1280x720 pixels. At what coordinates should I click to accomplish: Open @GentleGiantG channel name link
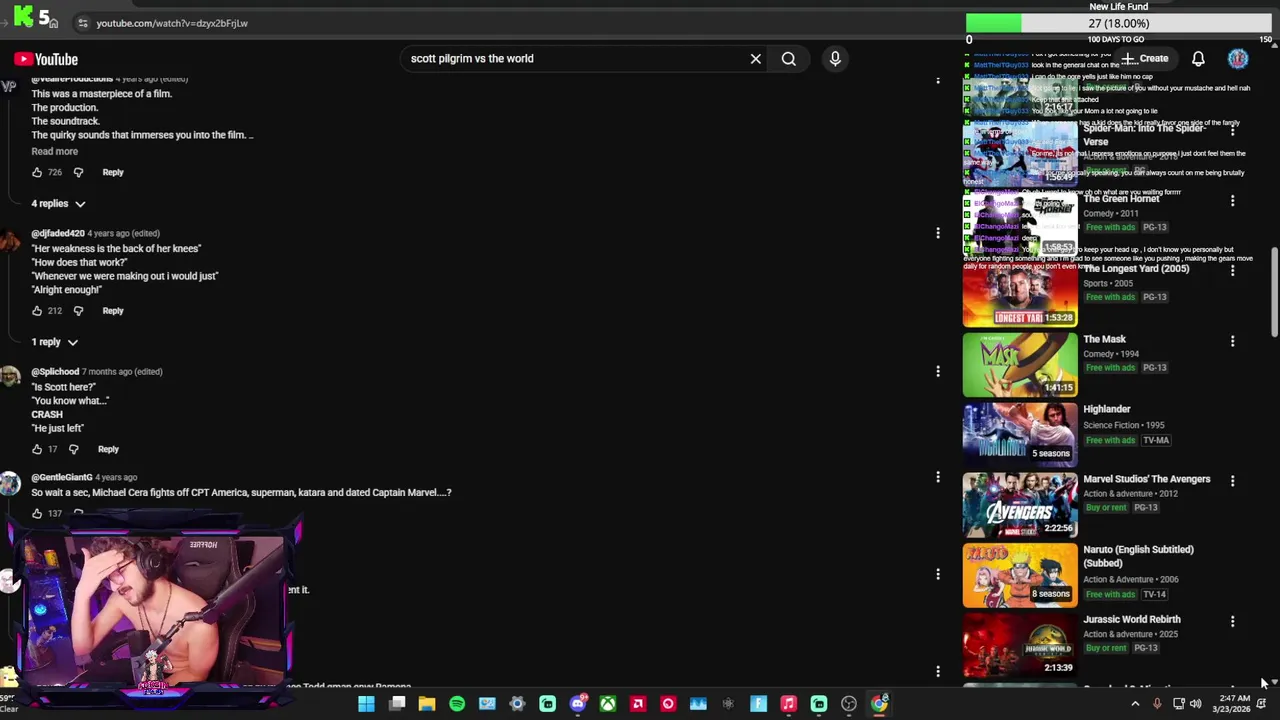[62, 477]
